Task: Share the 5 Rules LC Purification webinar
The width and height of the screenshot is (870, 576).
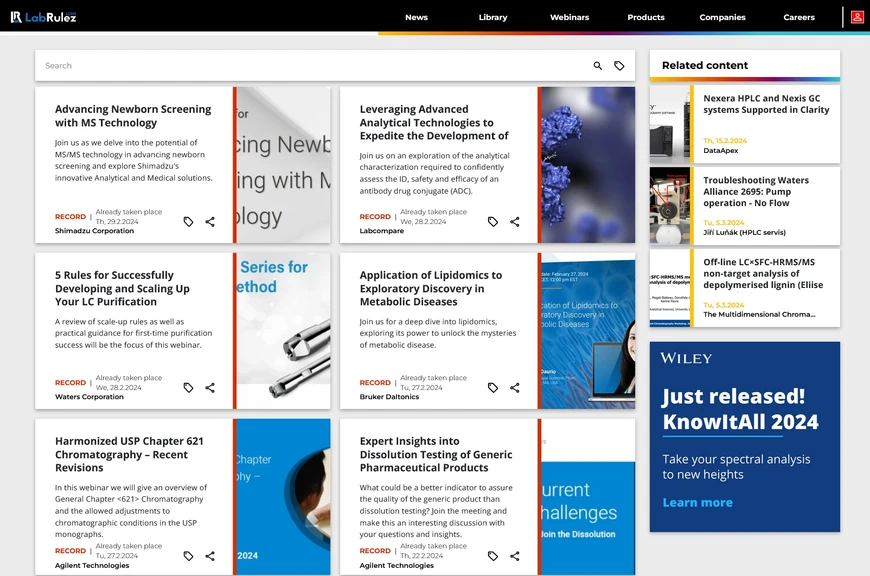Action: click(210, 388)
